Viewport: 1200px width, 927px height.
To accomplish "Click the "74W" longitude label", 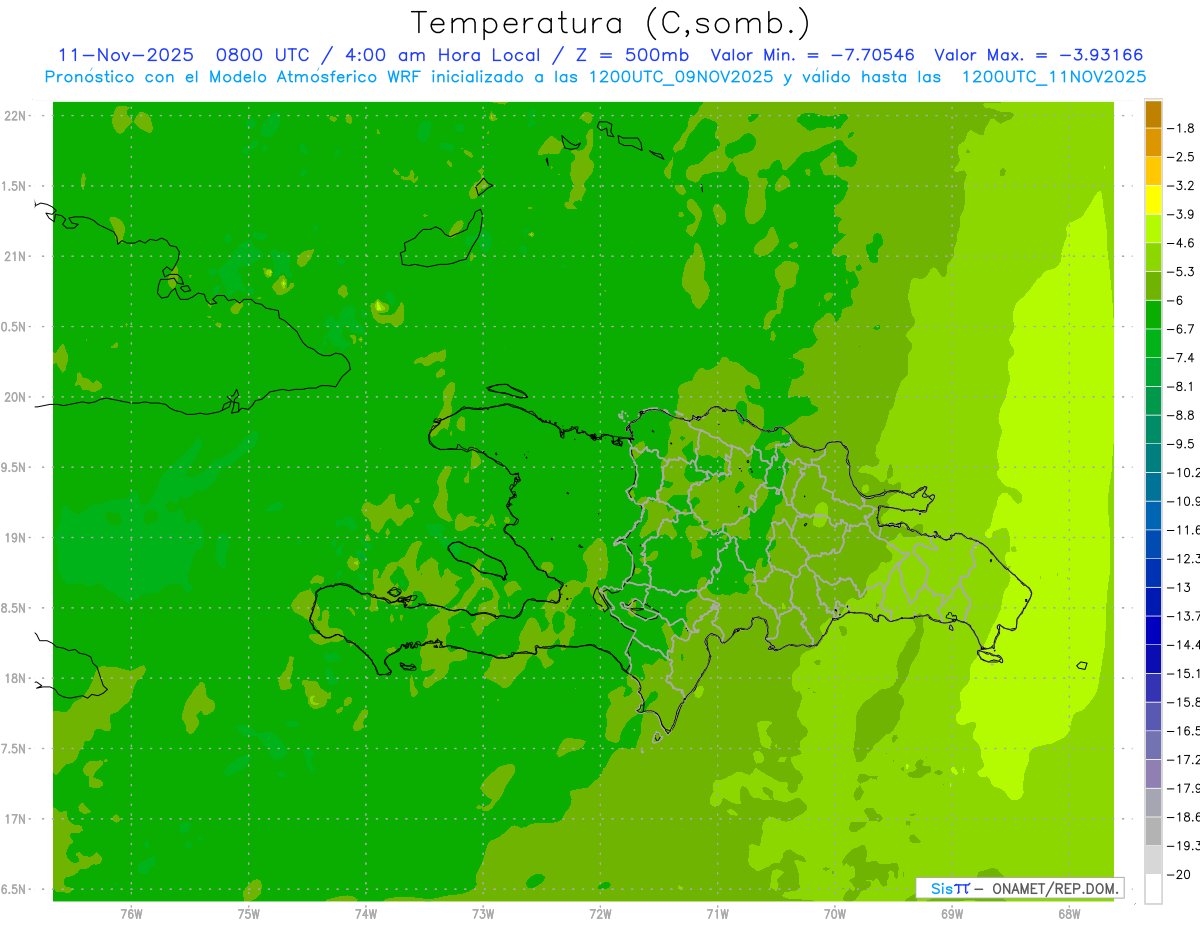I will (x=365, y=913).
